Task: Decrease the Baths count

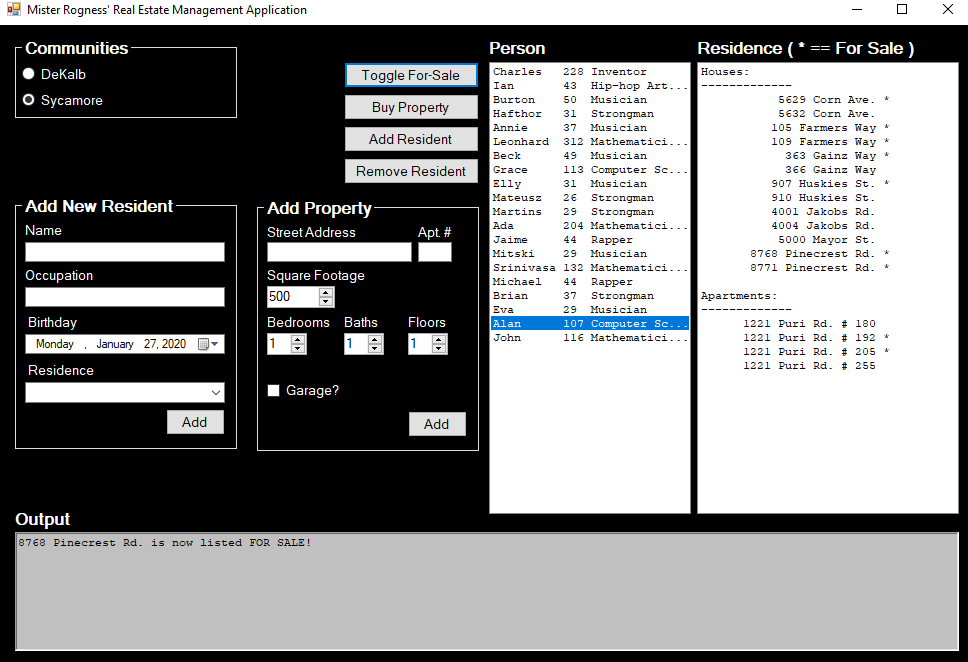Action: pos(375,349)
